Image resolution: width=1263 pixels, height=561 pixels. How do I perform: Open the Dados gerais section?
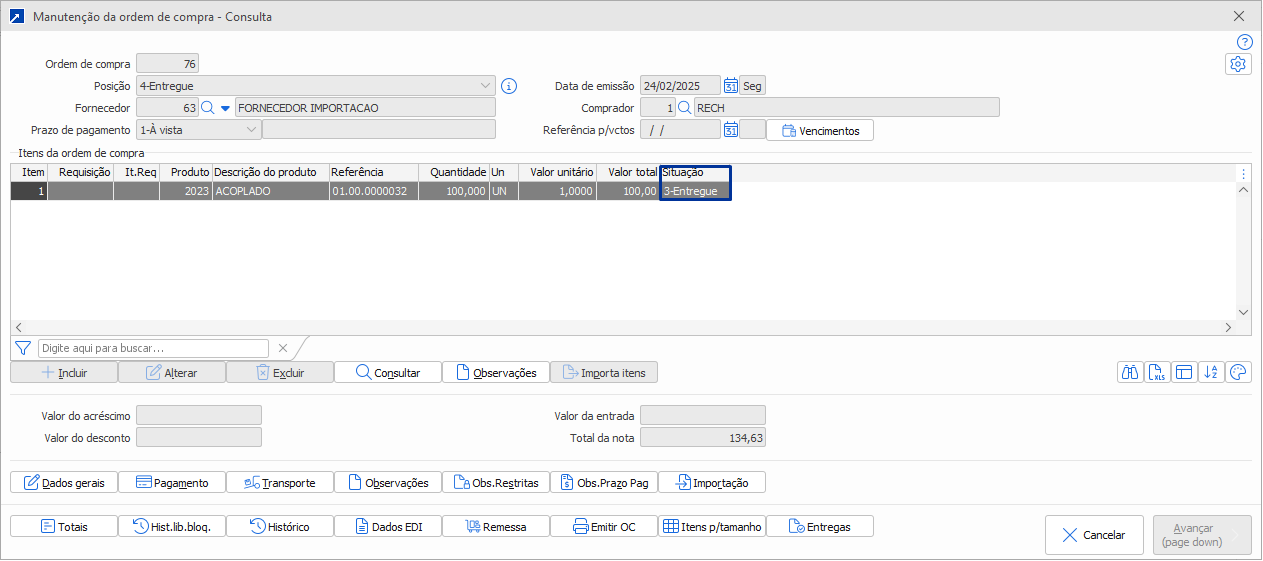pos(64,483)
